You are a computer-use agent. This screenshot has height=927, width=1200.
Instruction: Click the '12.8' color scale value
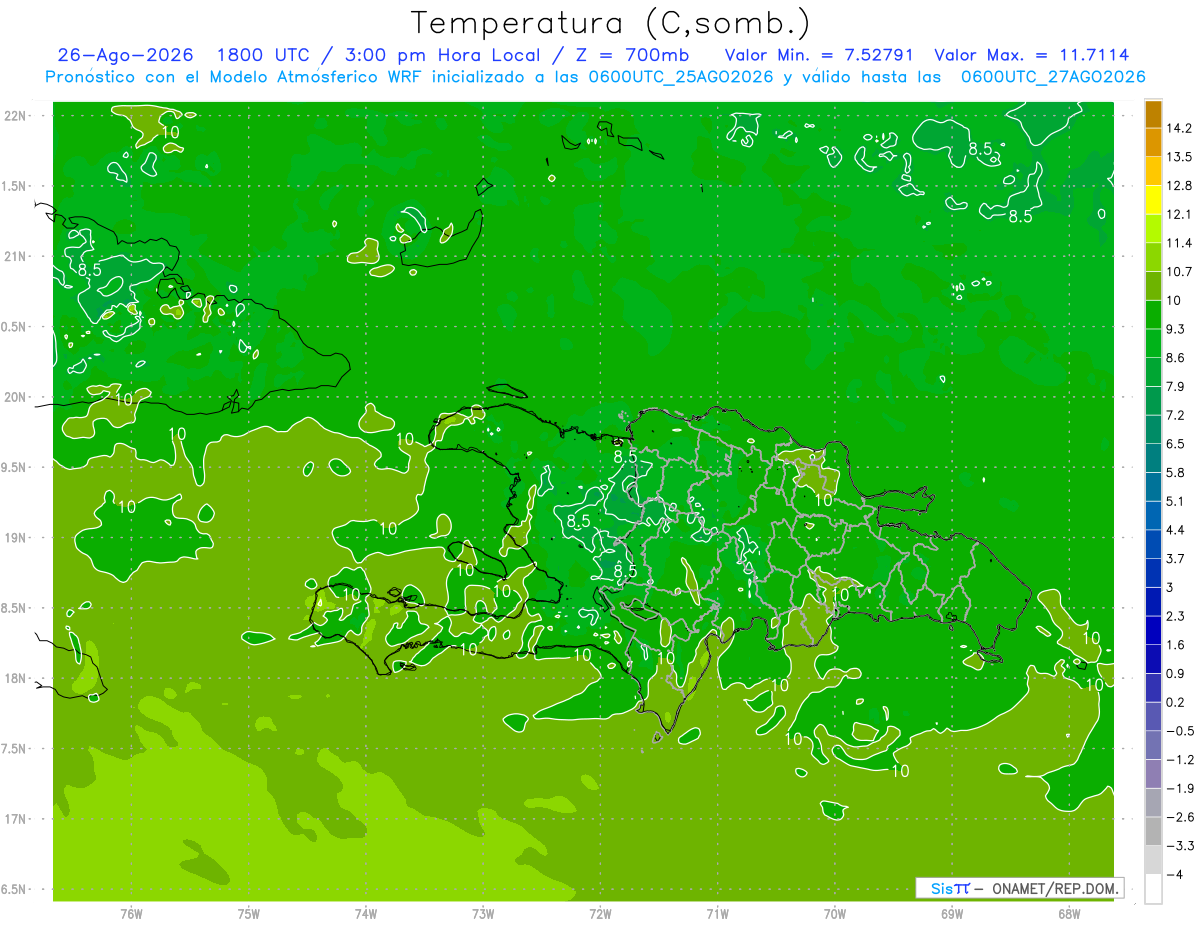point(1179,185)
